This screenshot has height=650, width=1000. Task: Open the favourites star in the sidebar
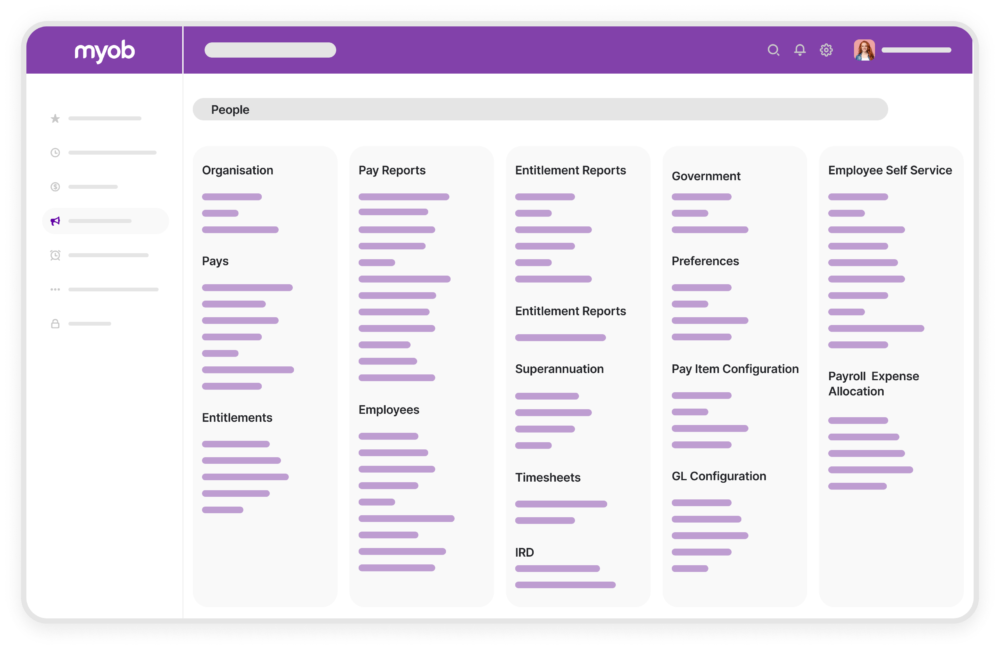(x=55, y=119)
